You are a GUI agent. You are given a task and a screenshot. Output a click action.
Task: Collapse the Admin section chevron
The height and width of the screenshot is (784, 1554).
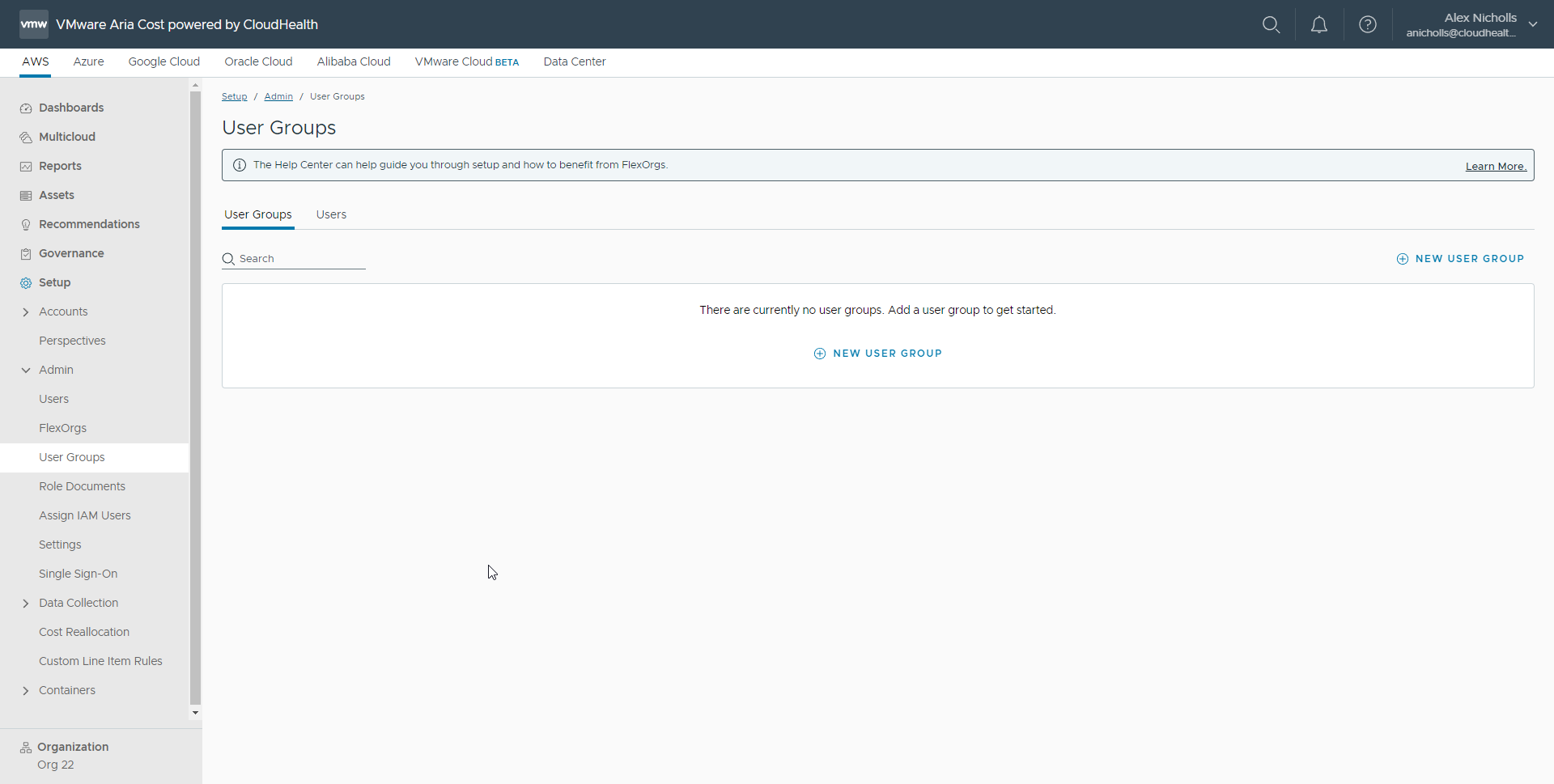26,370
